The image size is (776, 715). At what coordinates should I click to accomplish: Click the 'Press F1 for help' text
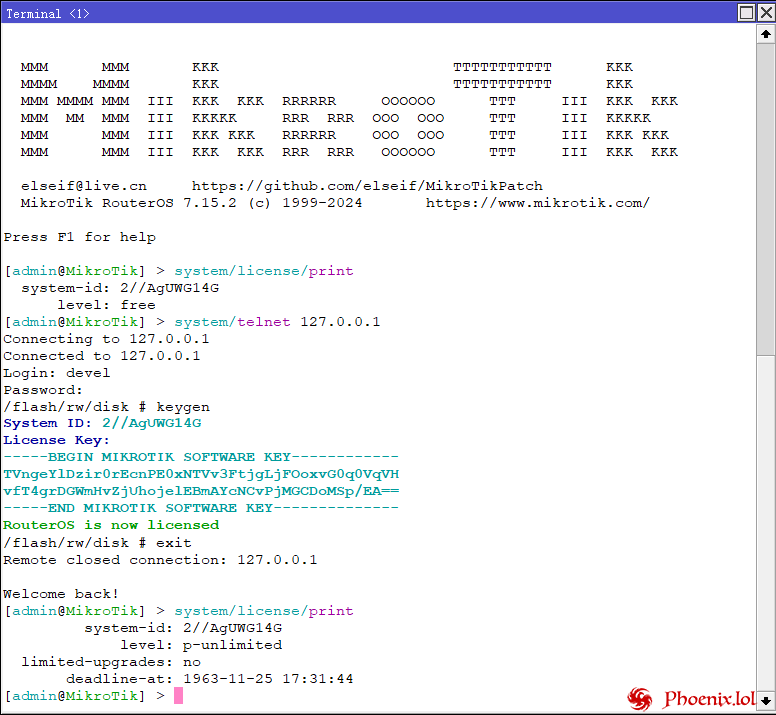(79, 237)
